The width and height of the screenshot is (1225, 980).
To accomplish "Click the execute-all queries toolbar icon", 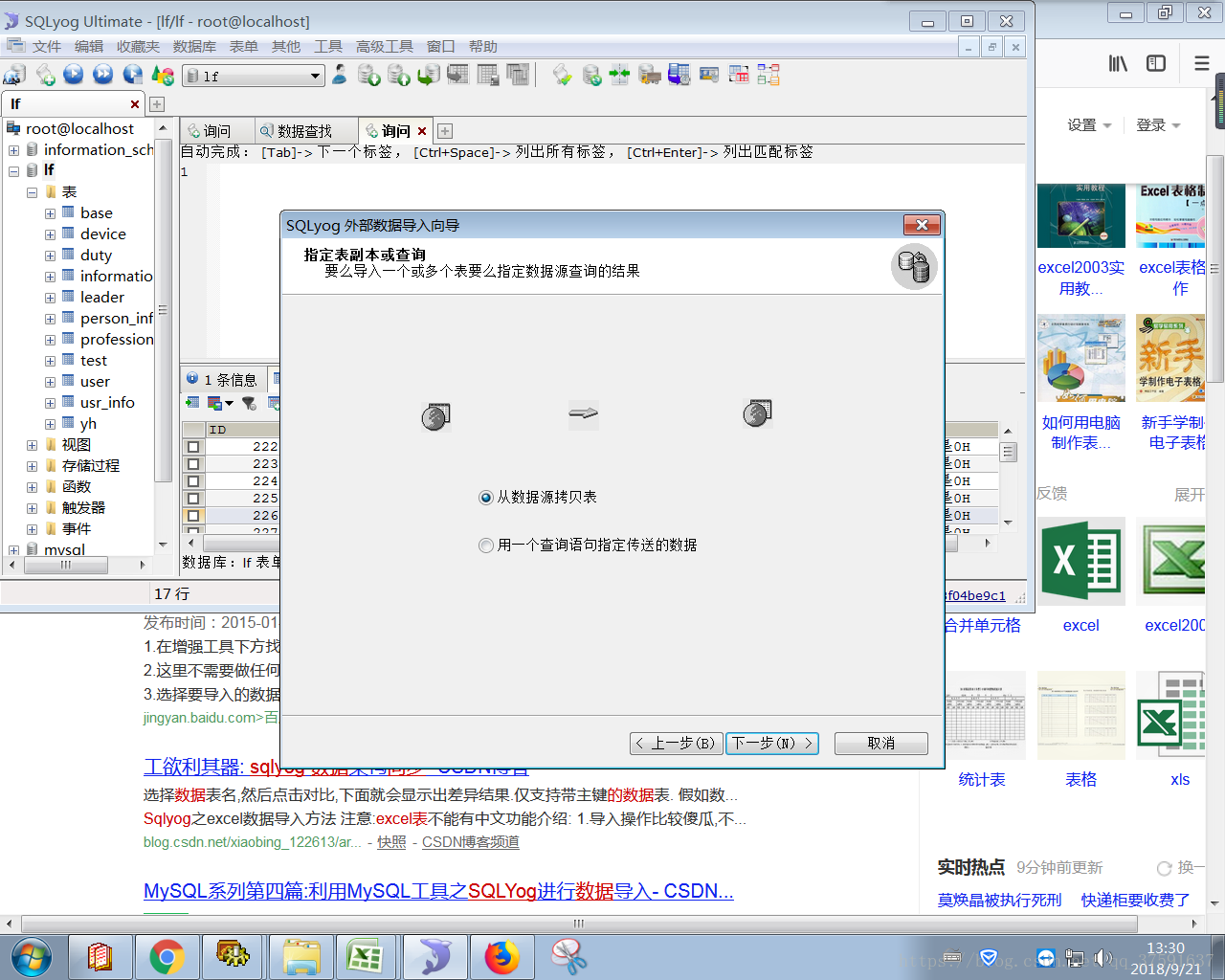I will pos(103,75).
